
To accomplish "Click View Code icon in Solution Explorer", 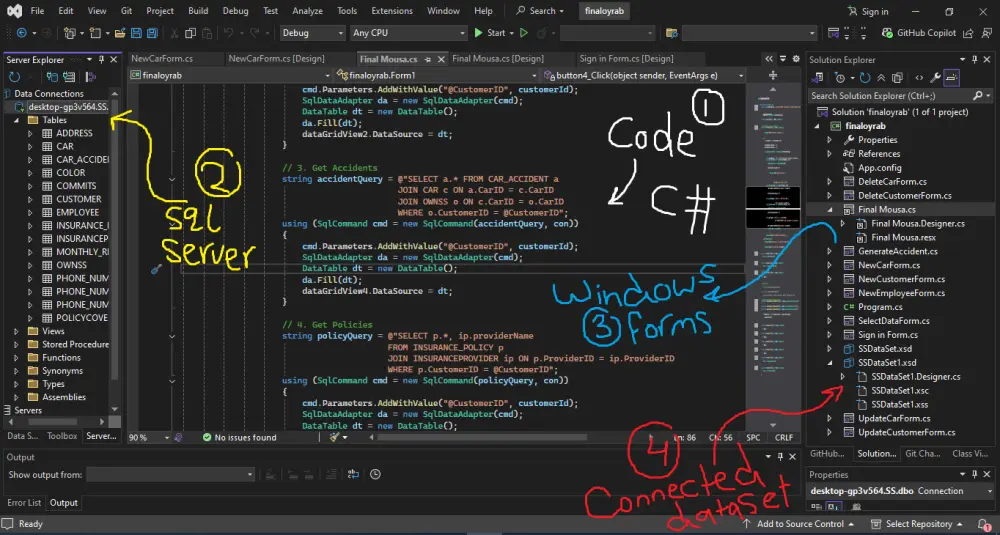I will 919,78.
